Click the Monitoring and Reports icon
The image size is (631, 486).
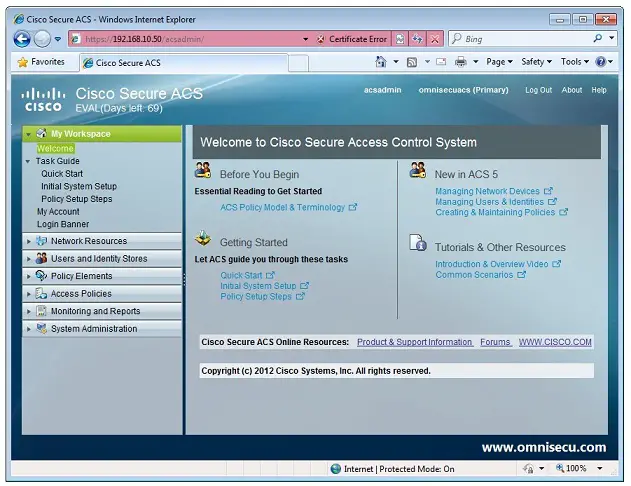coord(41,311)
